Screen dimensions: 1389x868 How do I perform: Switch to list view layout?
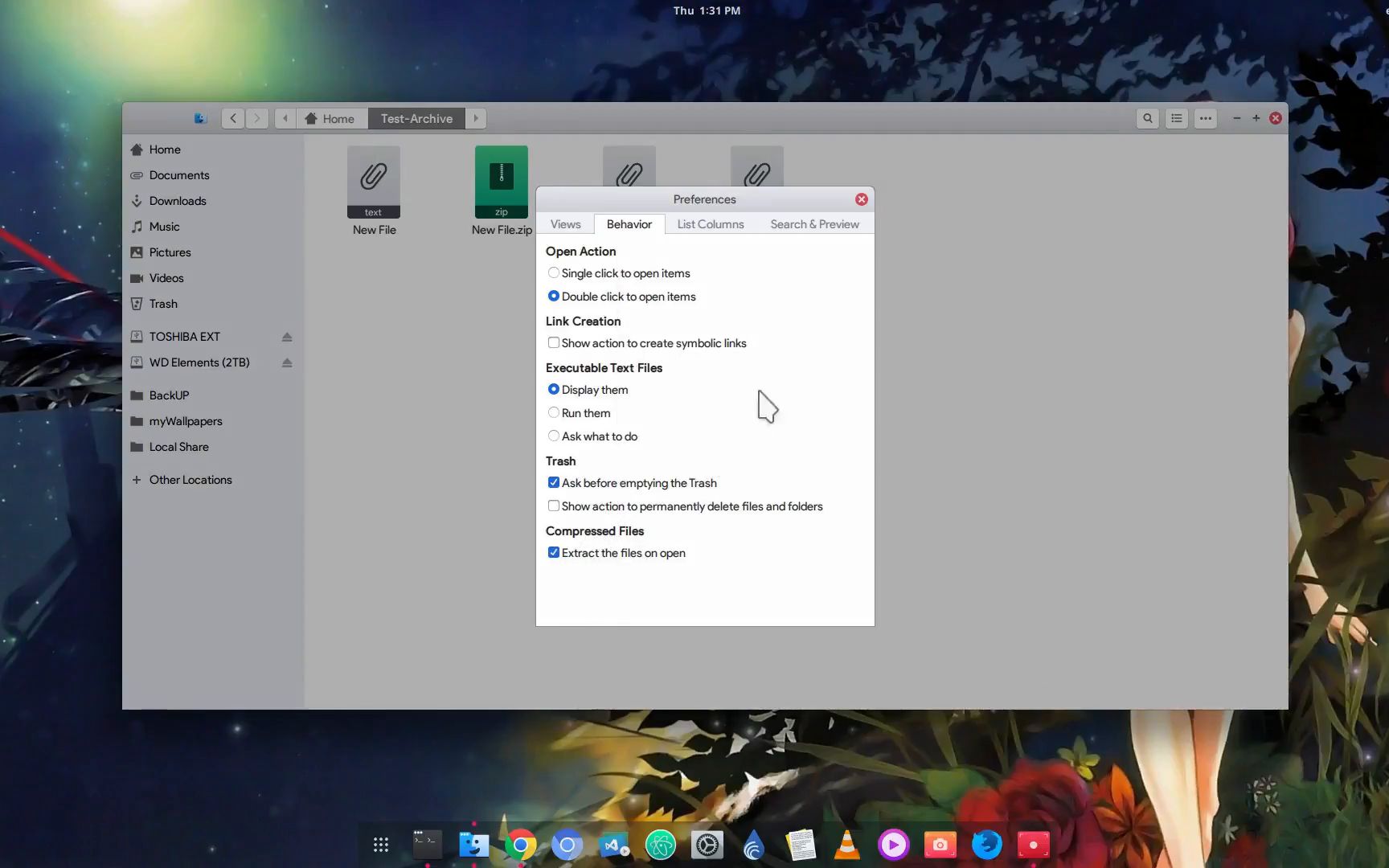[1176, 118]
